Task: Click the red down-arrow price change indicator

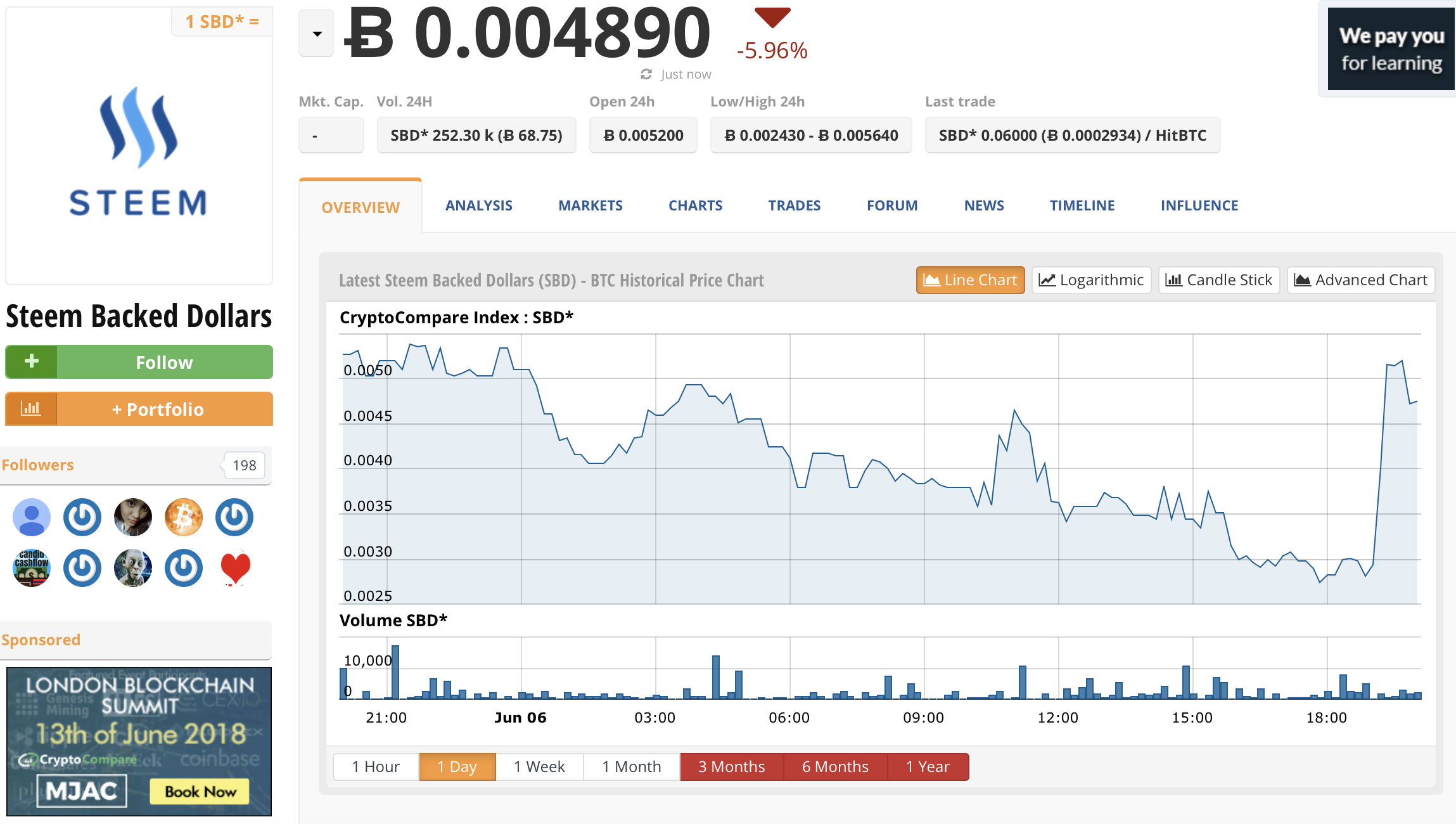Action: [x=772, y=17]
